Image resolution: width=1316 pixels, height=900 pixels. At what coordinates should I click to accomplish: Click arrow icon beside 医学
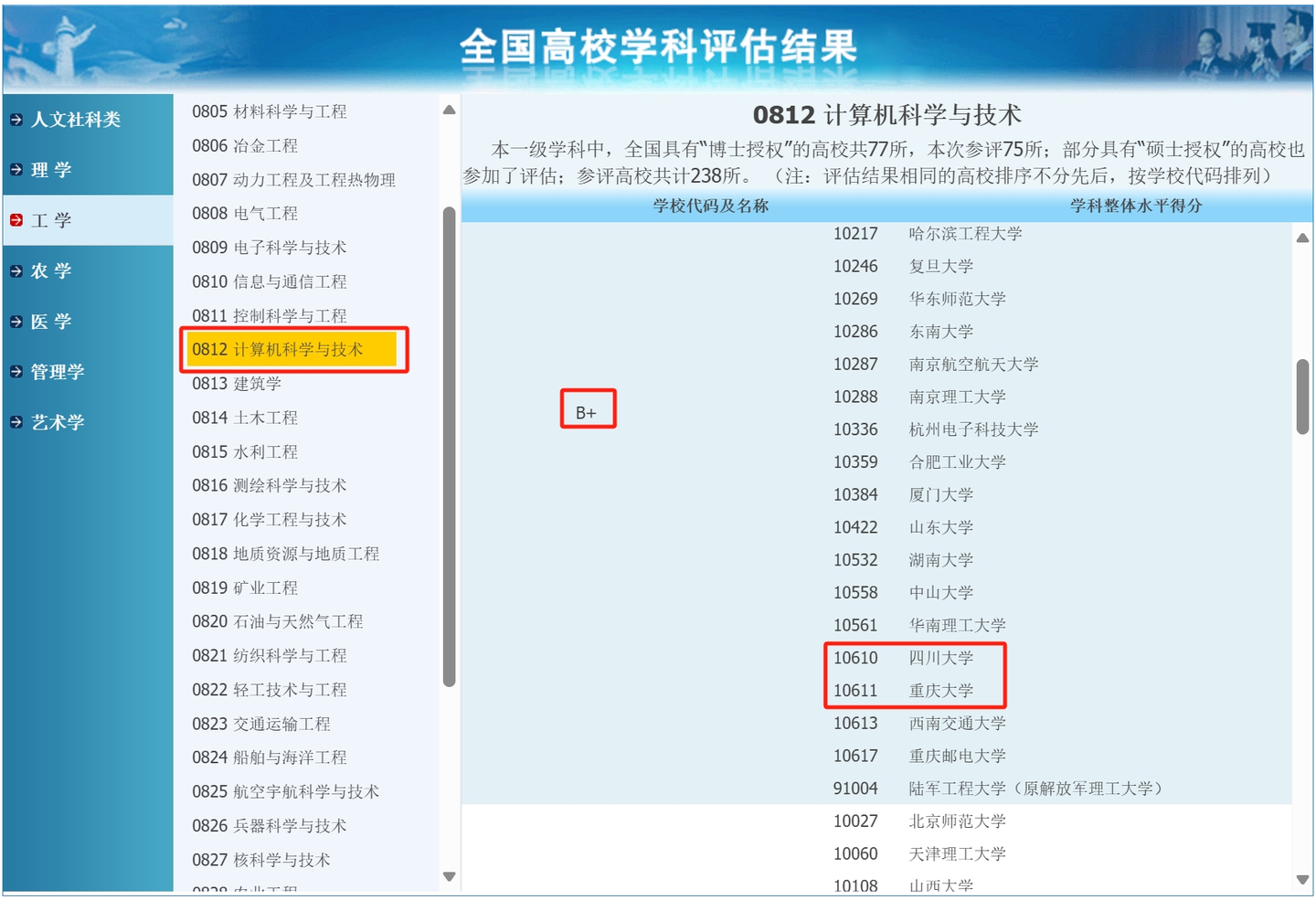(x=16, y=322)
